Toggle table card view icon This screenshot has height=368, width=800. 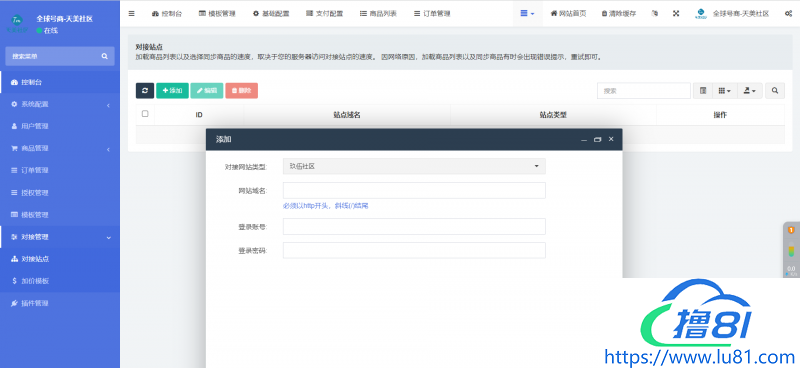pyautogui.click(x=703, y=90)
